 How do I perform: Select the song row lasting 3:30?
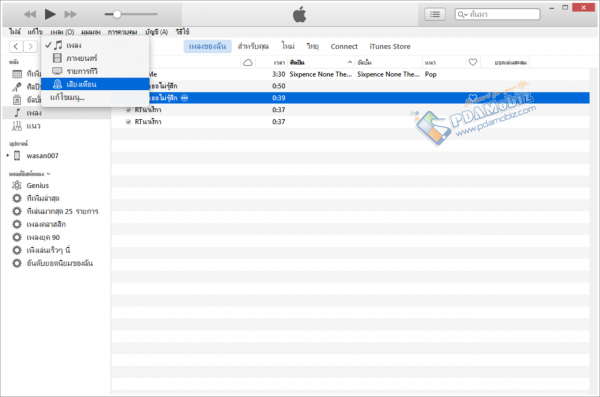[350, 74]
